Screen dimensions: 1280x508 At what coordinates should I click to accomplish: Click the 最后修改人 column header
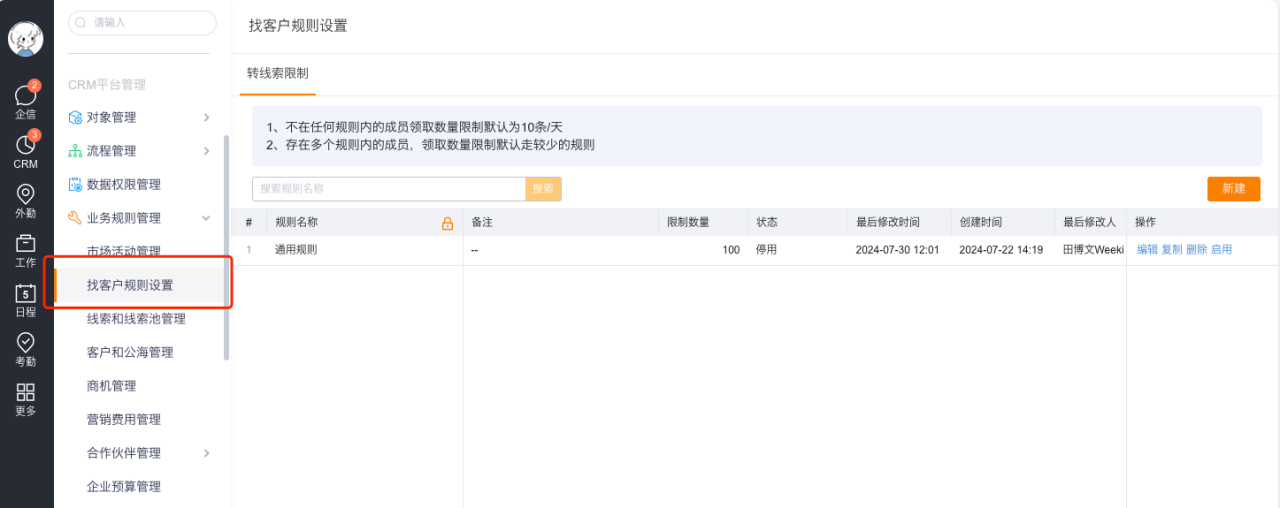1089,223
